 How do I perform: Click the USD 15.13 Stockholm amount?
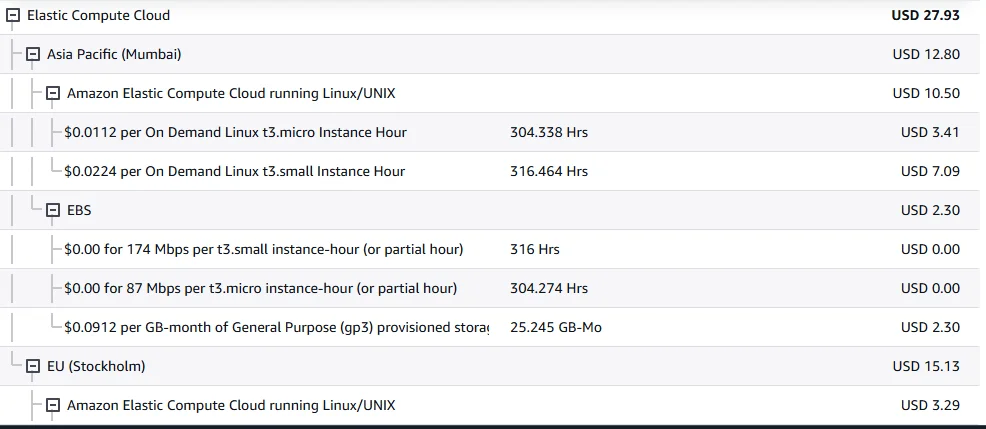coord(926,367)
